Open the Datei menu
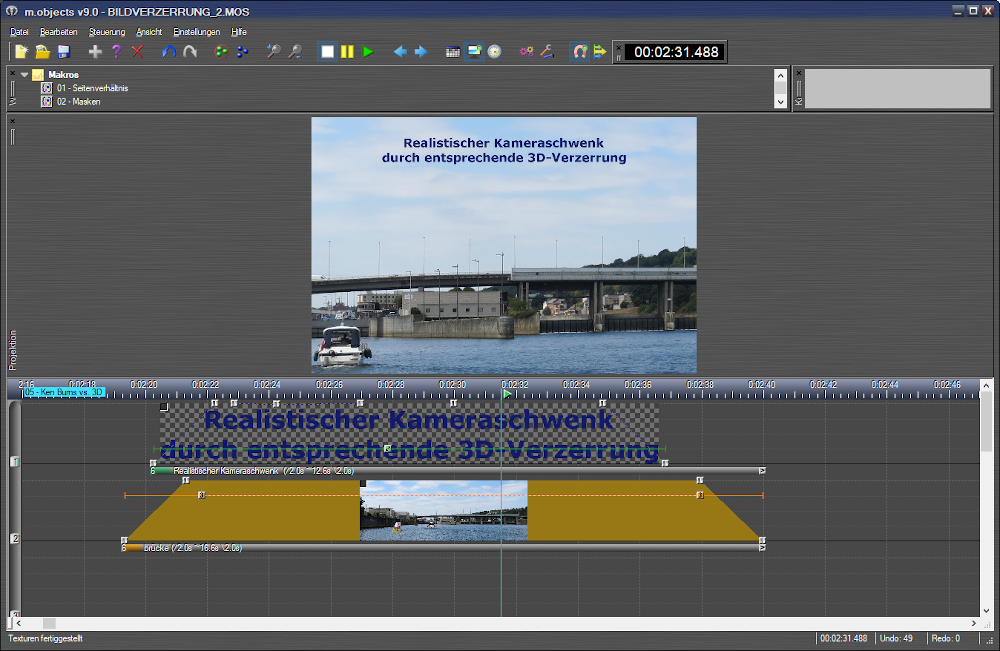1000x651 pixels. click(x=19, y=32)
